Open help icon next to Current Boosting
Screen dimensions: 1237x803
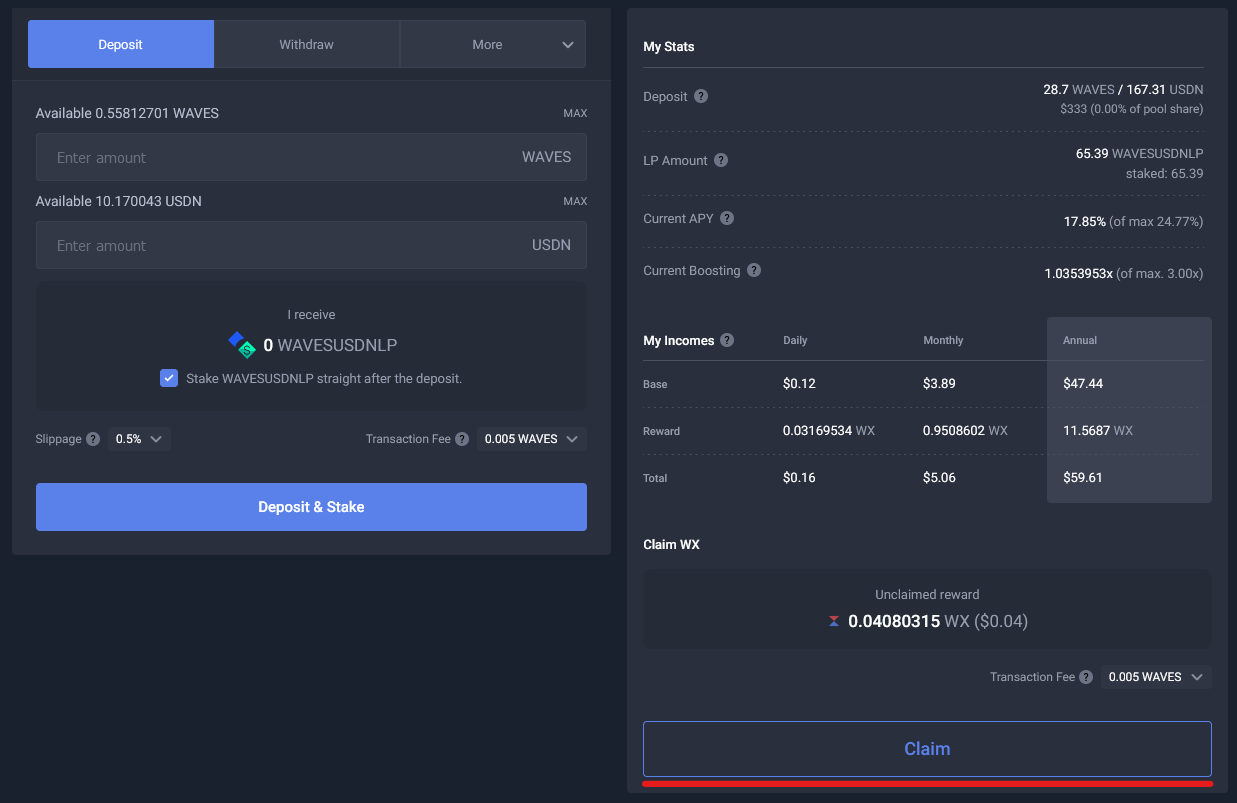pyautogui.click(x=754, y=270)
